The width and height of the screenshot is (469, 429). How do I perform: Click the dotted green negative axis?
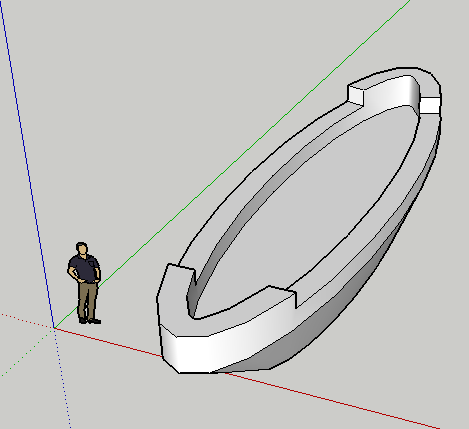click(27, 353)
